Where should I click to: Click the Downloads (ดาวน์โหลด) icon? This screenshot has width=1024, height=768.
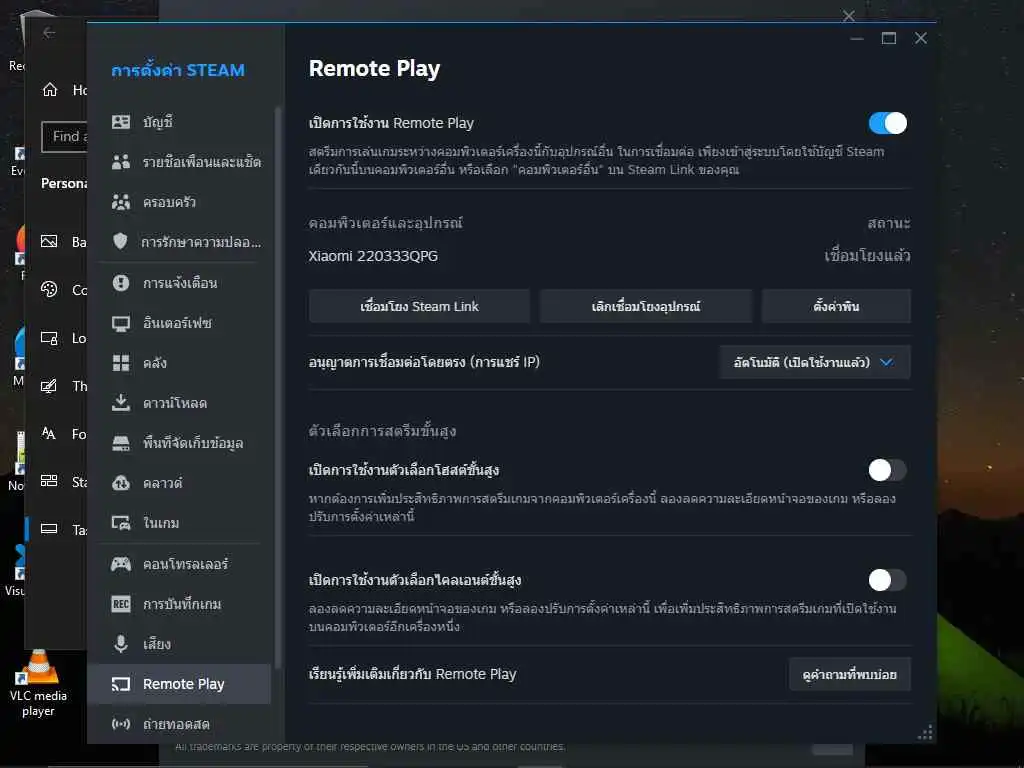(121, 403)
